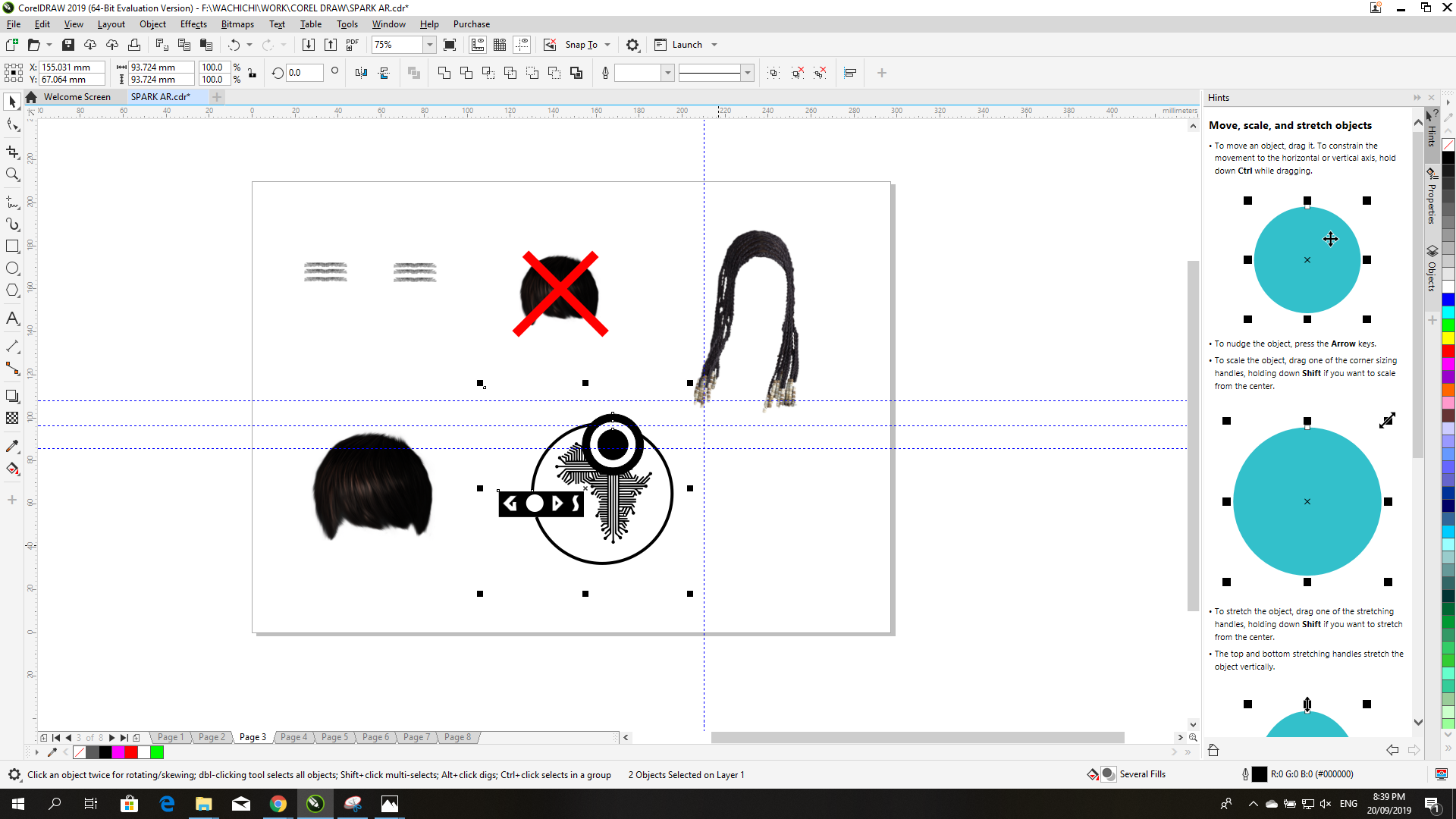Open the outline width dropdown
Screen dimensions: 1456x819
point(668,73)
